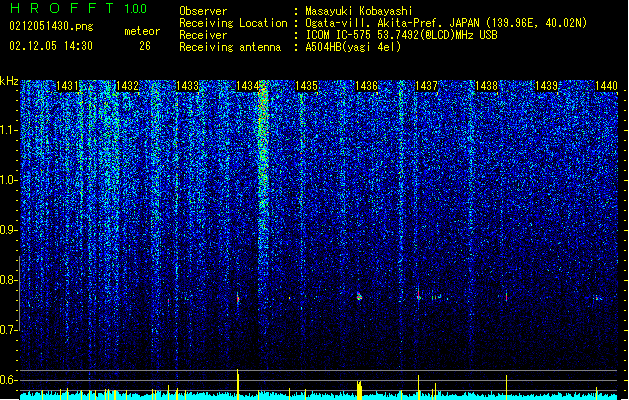Click the tallest yellow power spike before 1434
The width and height of the screenshot is (629, 400).
[x=238, y=384]
